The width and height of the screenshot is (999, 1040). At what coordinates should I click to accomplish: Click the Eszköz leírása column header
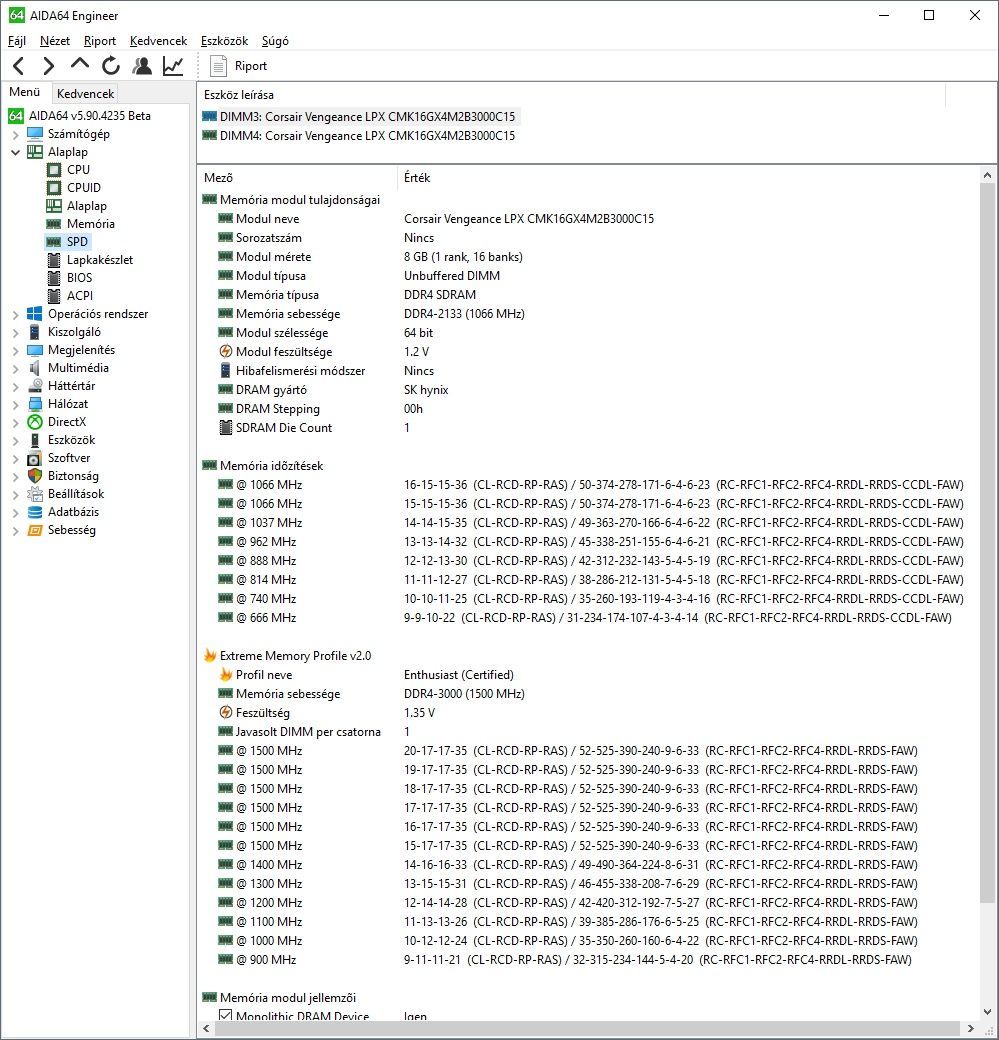[x=571, y=95]
